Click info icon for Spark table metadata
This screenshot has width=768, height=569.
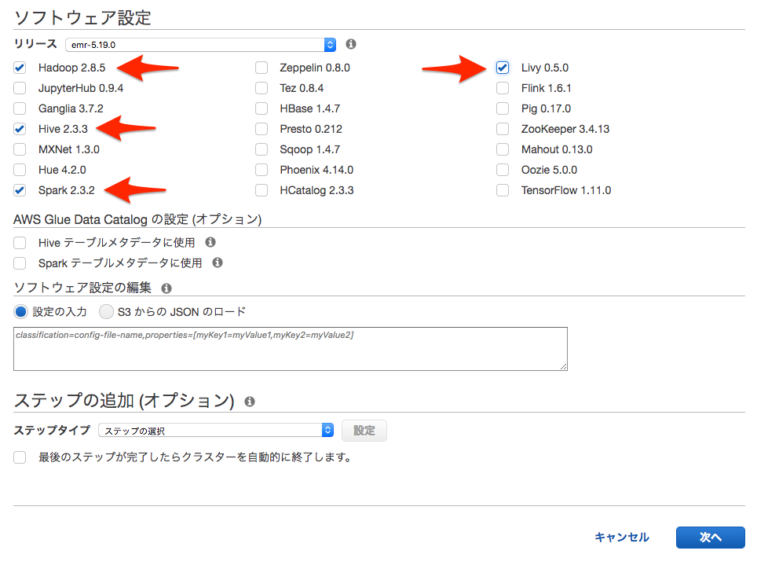click(217, 262)
